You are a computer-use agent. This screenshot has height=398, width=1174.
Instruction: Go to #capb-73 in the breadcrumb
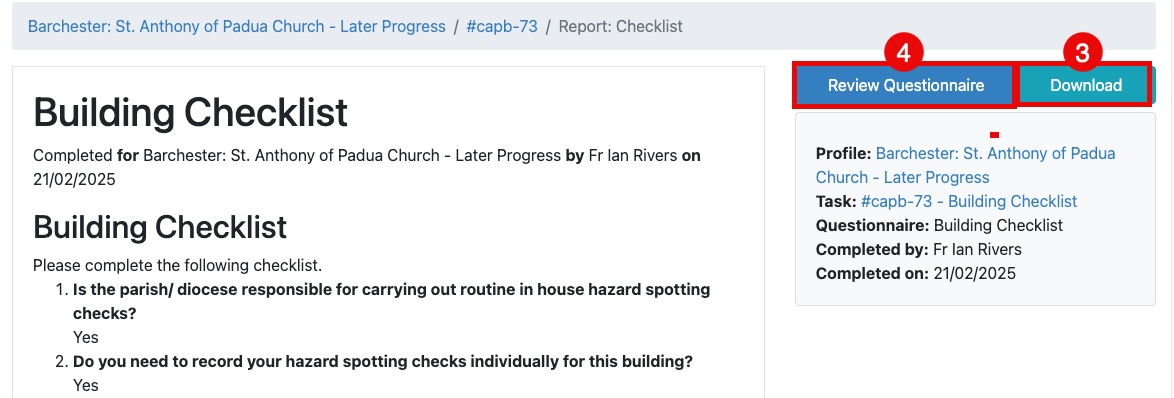point(502,26)
